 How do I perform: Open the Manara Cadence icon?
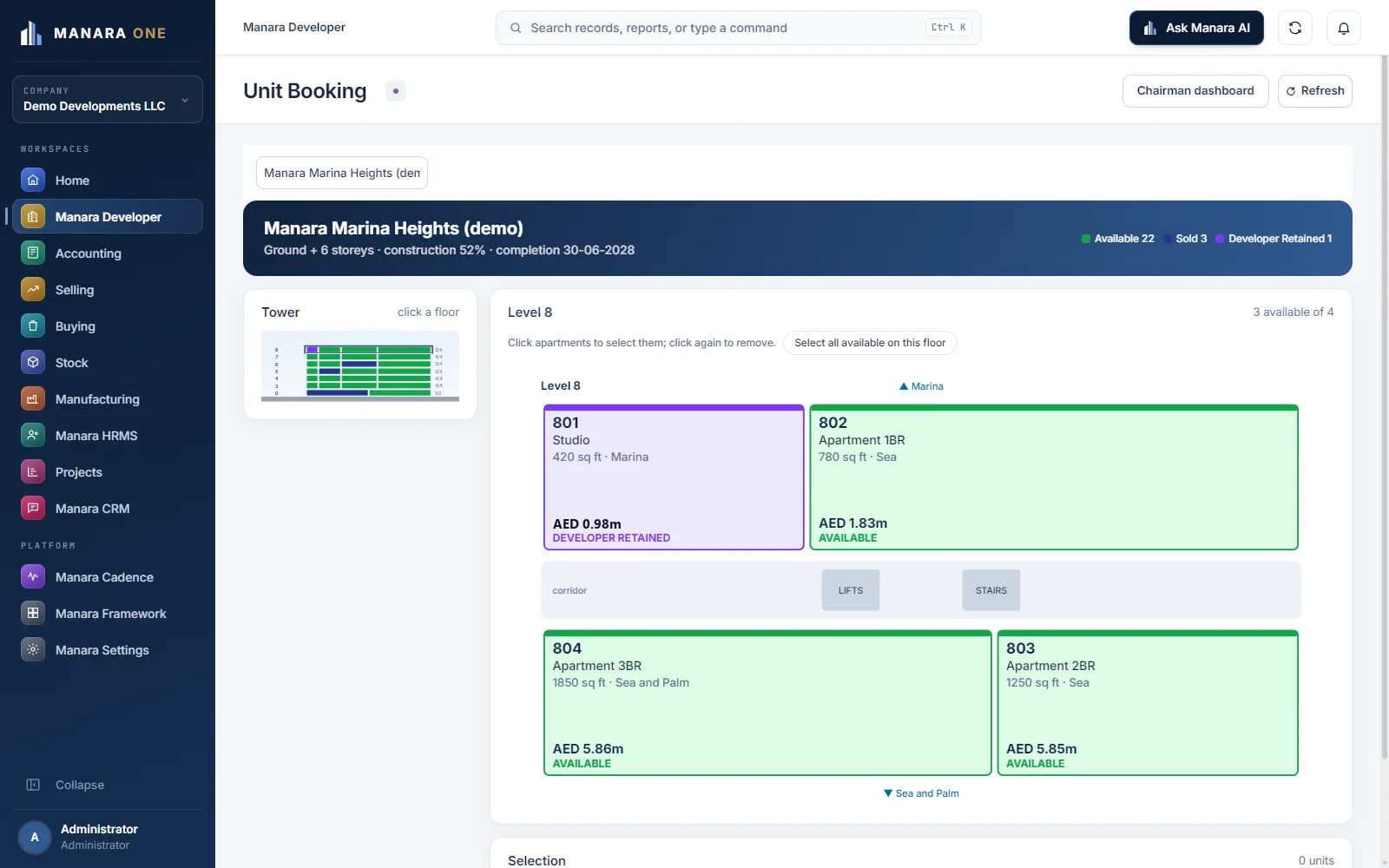[33, 577]
